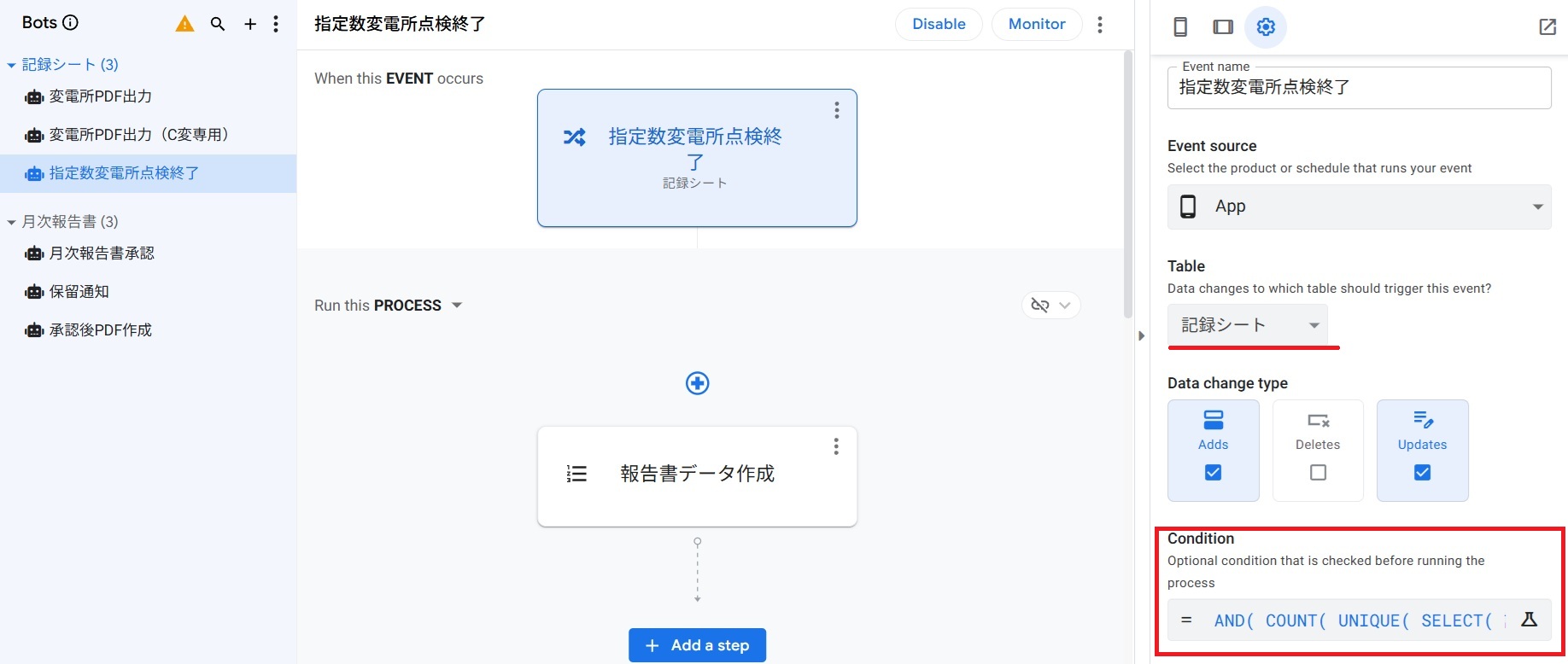Open the Table 記録シート dropdown
The image size is (1568, 664).
point(1248,325)
